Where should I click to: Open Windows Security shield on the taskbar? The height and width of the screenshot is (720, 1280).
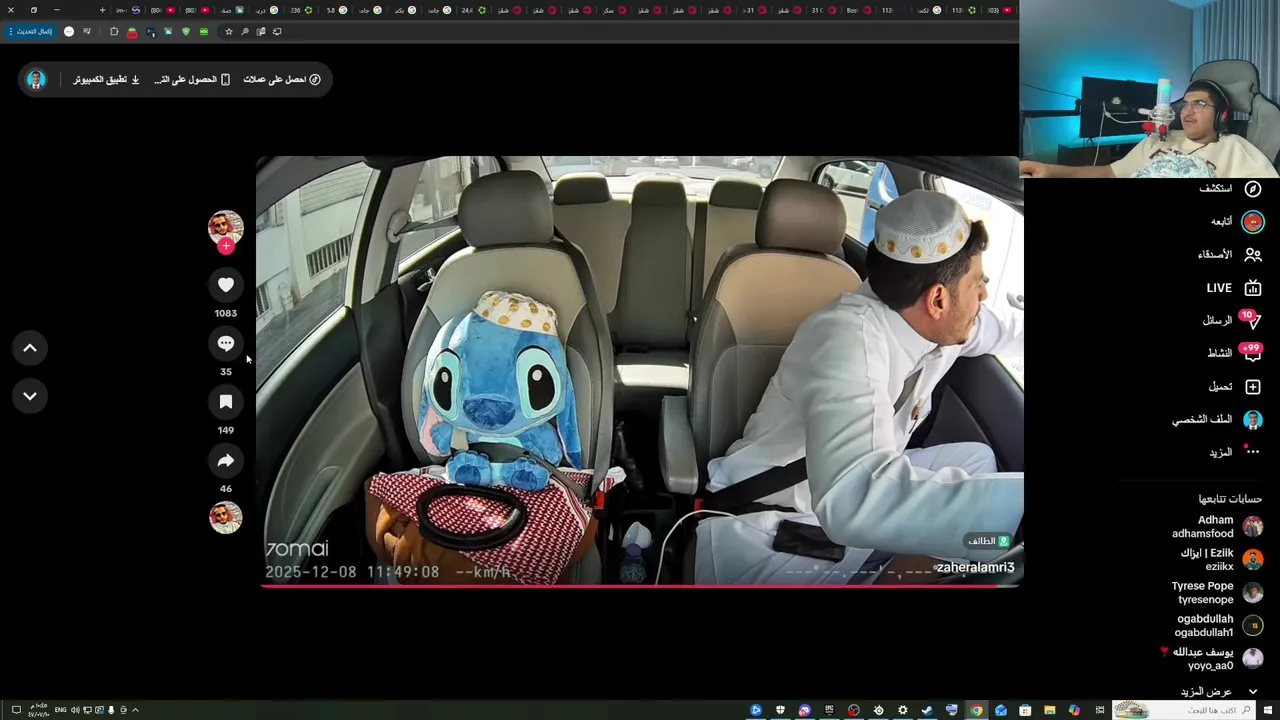pyautogui.click(x=781, y=710)
